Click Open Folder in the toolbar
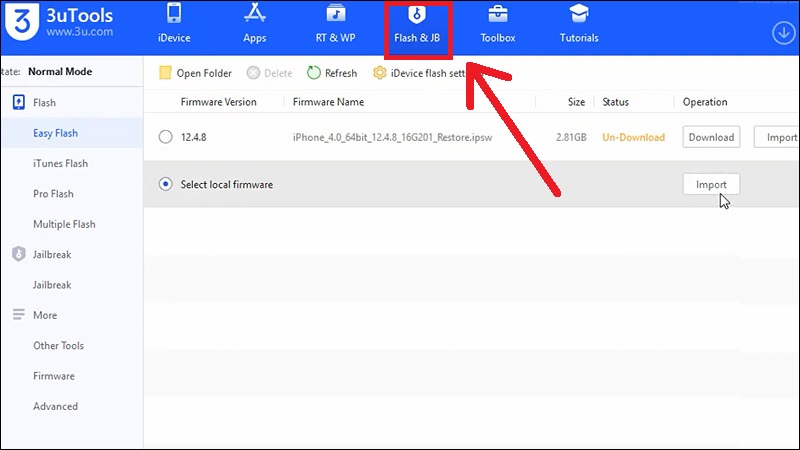 [x=196, y=73]
